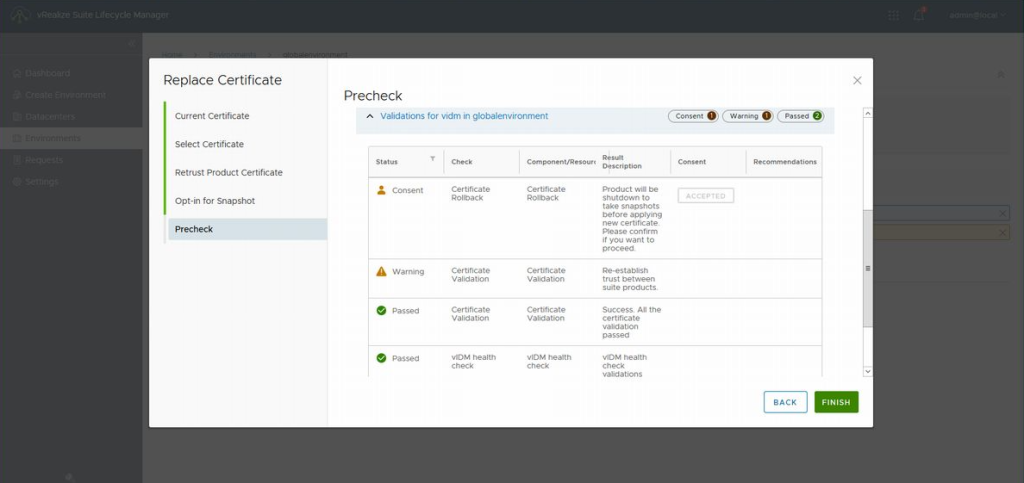Open the notifications bell icon

click(919, 15)
